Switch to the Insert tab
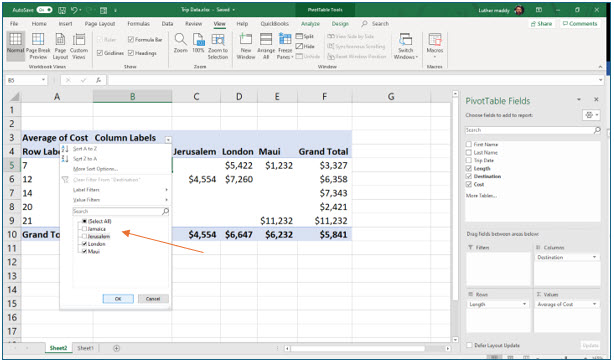This screenshot has height=362, width=614. pos(65,24)
